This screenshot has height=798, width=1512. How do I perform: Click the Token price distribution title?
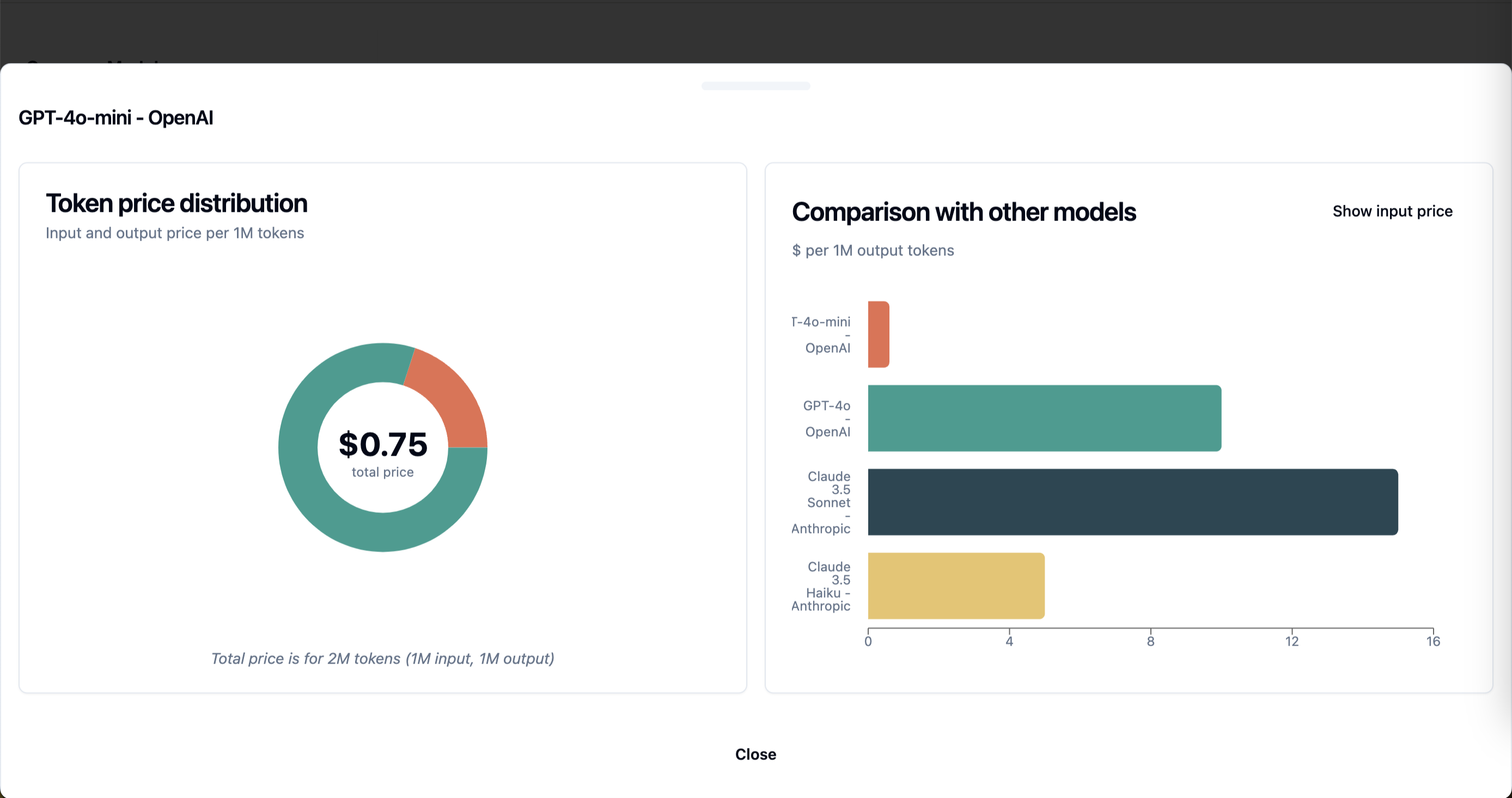(176, 204)
